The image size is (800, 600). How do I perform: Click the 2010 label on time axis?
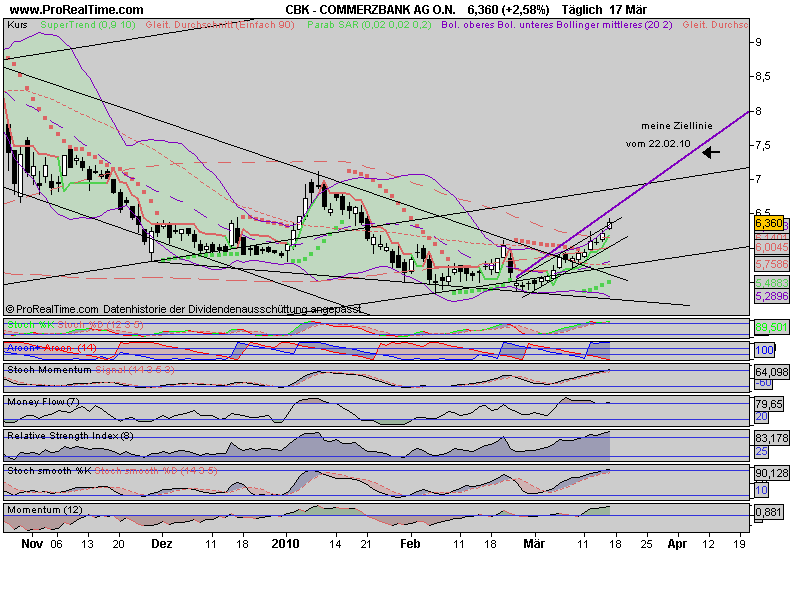(x=286, y=544)
